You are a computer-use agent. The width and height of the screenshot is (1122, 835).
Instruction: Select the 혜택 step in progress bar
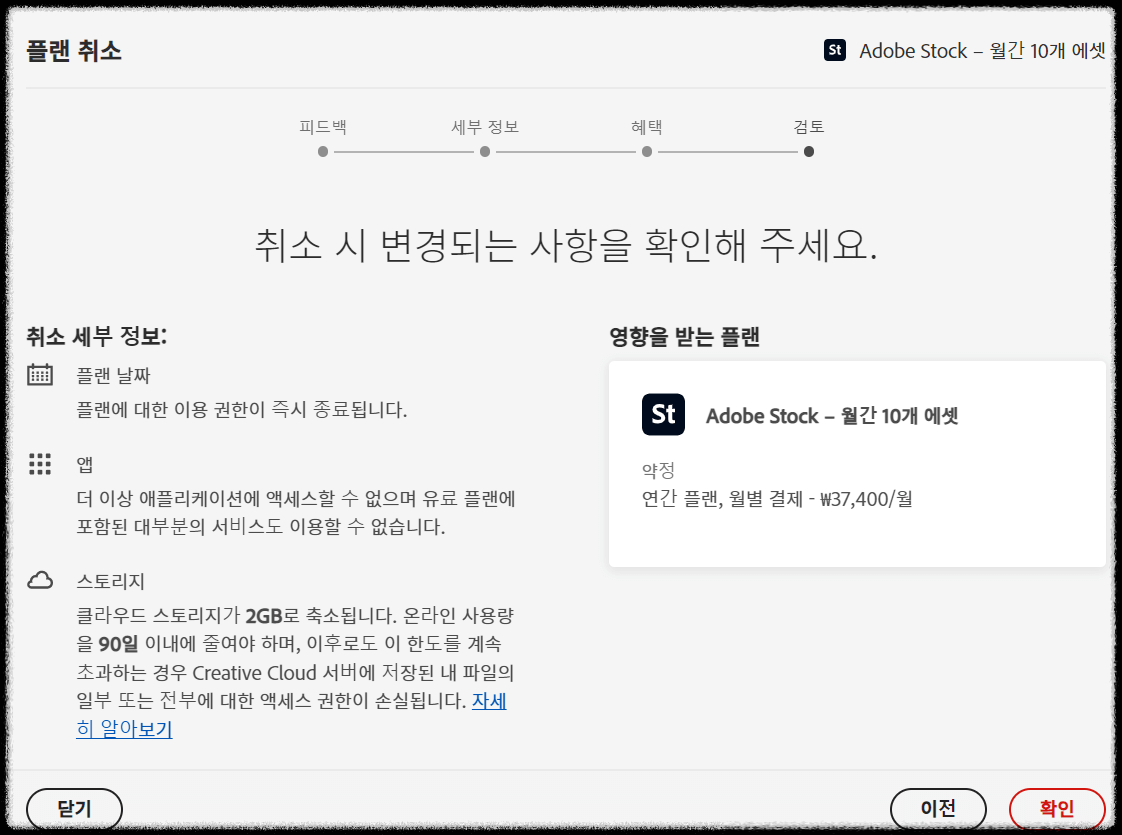(x=647, y=127)
